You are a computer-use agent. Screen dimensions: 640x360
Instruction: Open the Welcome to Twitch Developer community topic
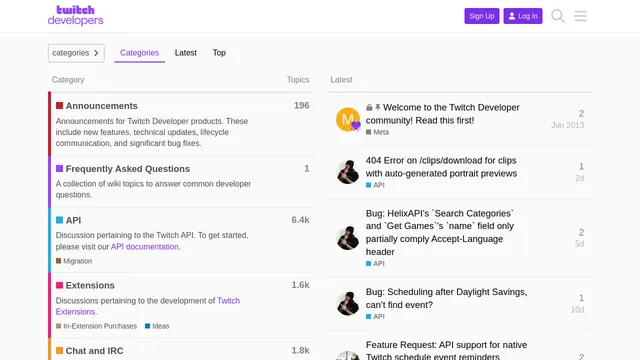[x=442, y=114]
